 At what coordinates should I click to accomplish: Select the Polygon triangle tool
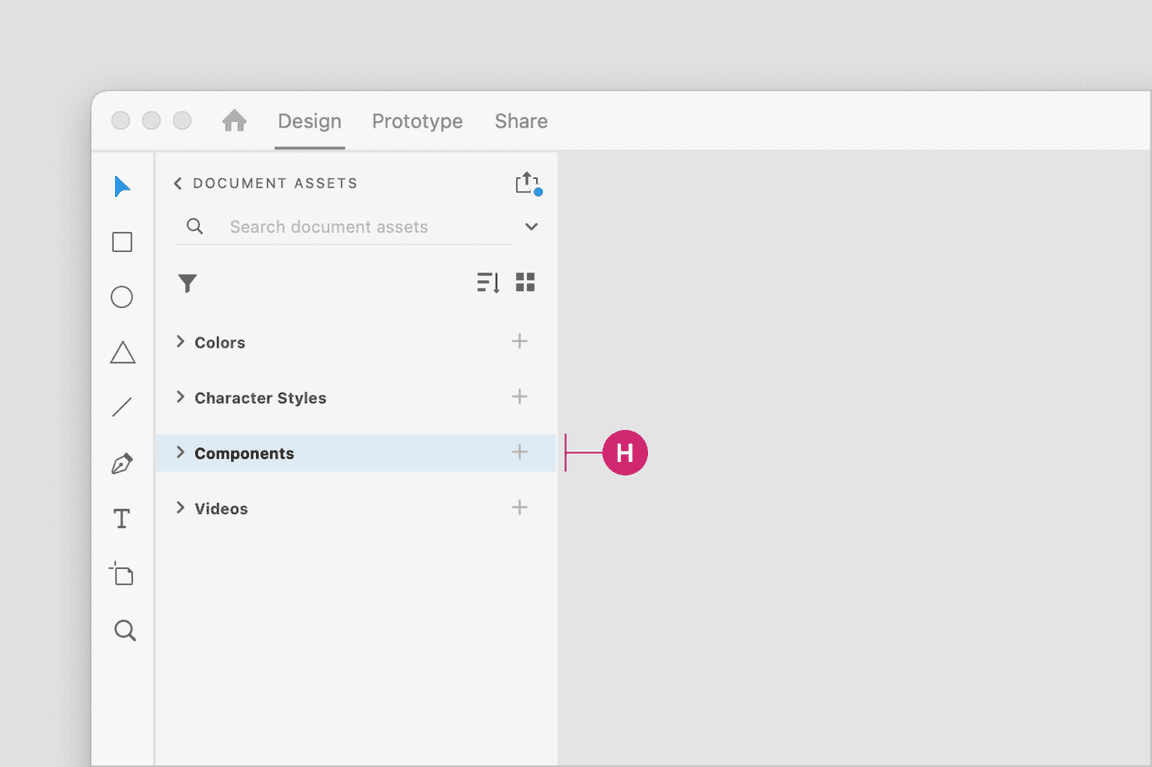tap(122, 353)
